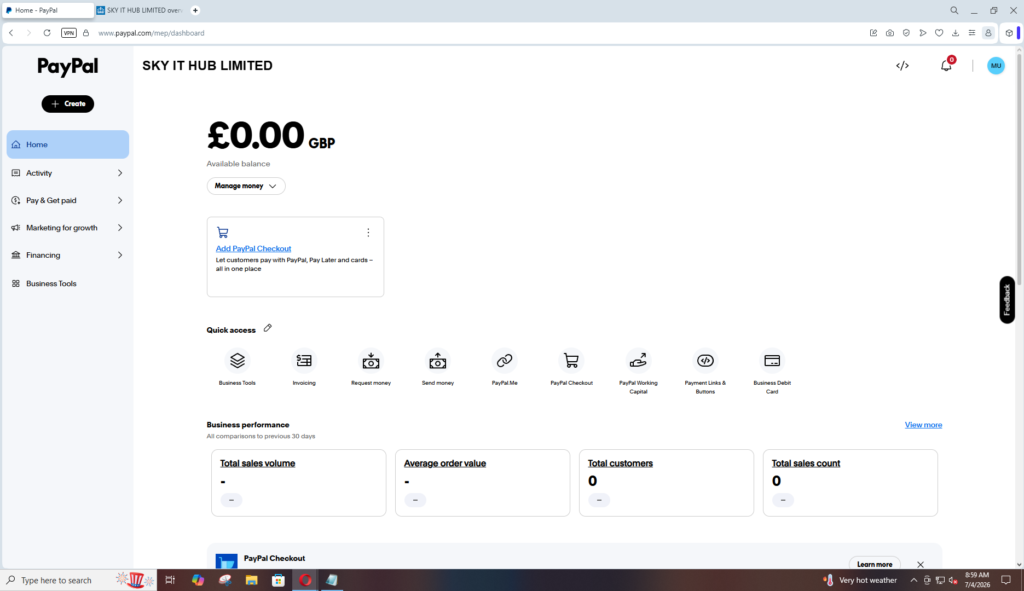1024x591 pixels.
Task: Expand the Pay & Get paid chevron
Action: (x=120, y=200)
